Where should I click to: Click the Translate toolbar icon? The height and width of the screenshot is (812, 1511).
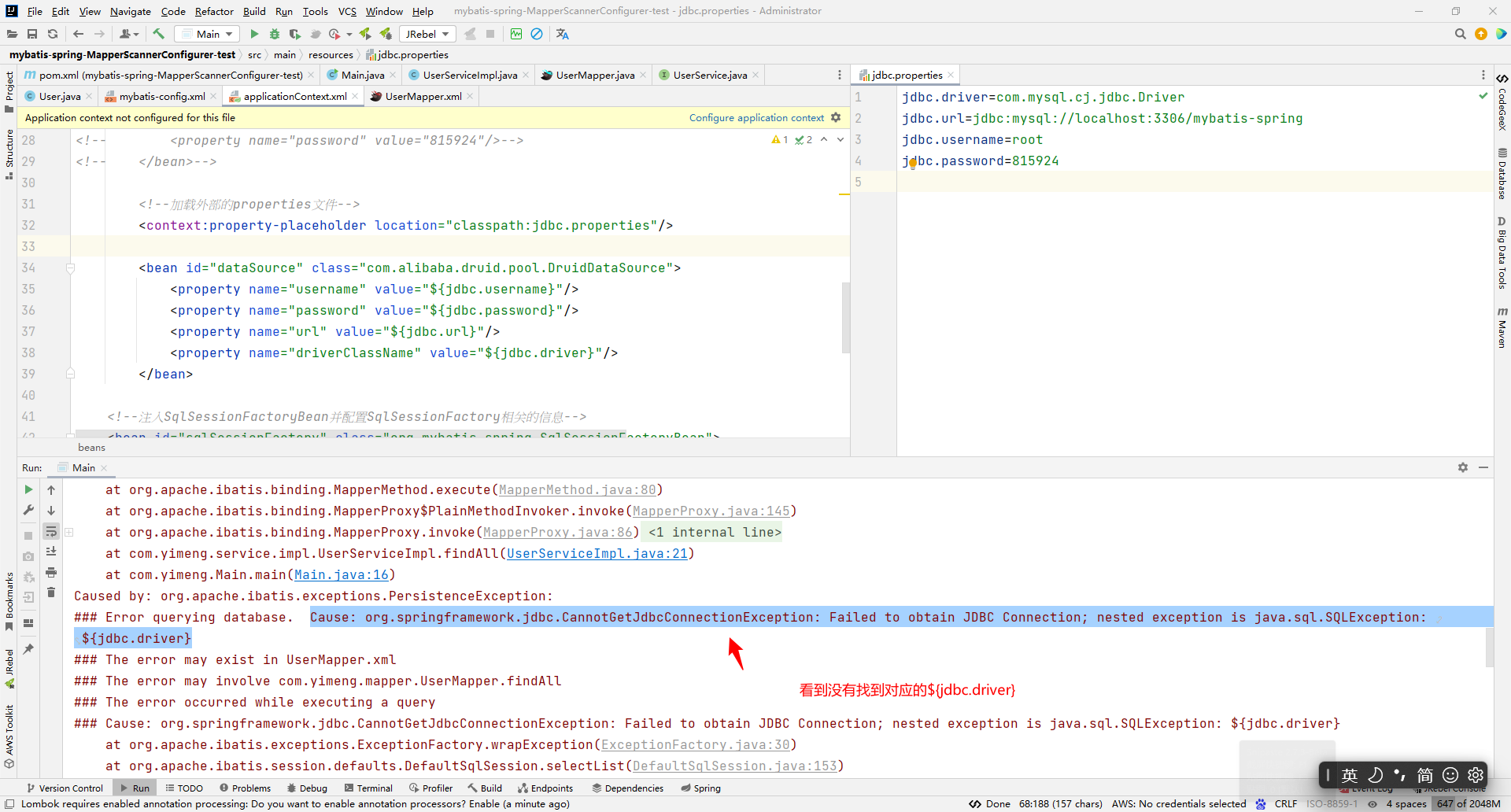(x=562, y=34)
